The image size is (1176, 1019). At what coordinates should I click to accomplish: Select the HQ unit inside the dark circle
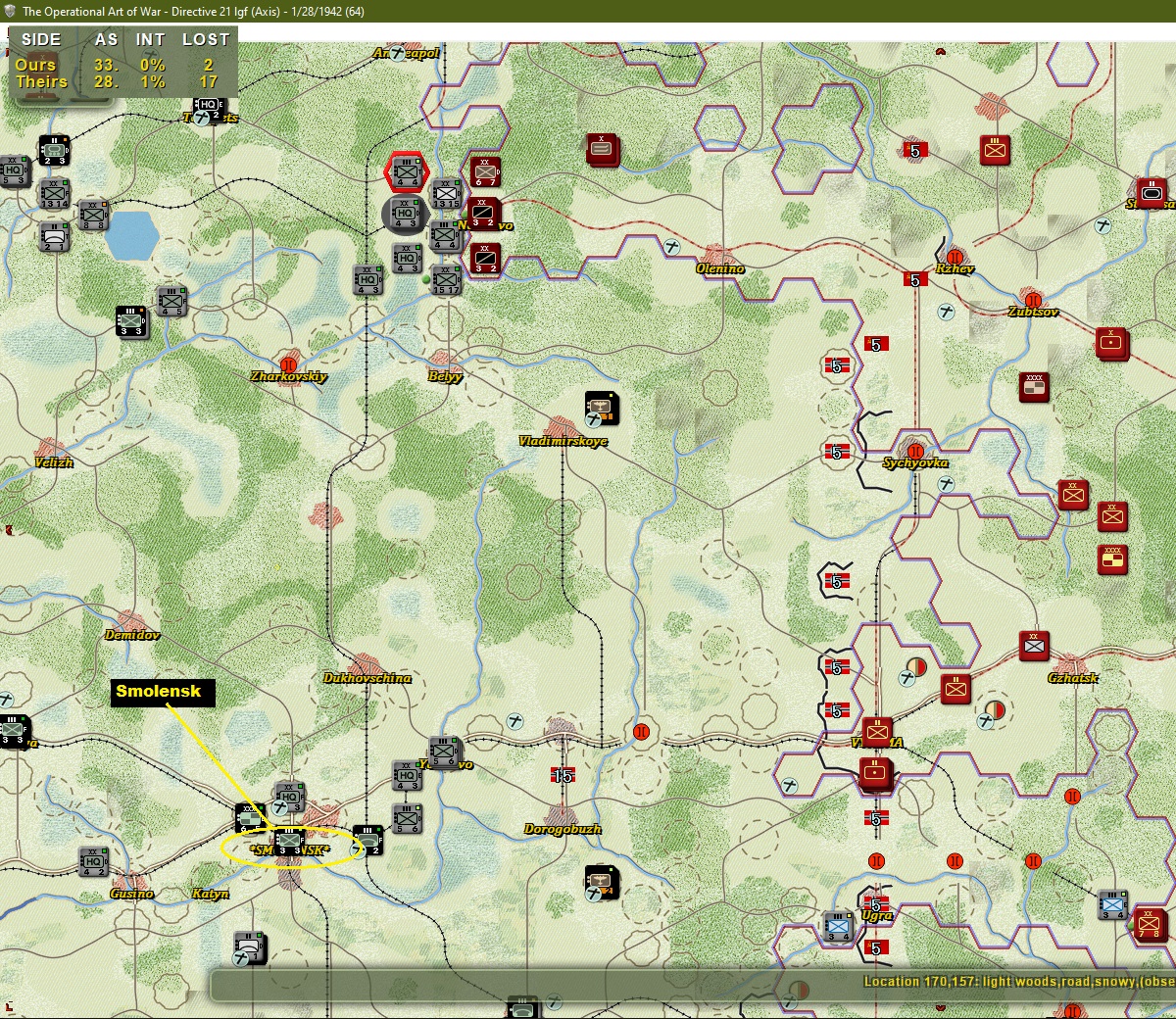click(405, 212)
